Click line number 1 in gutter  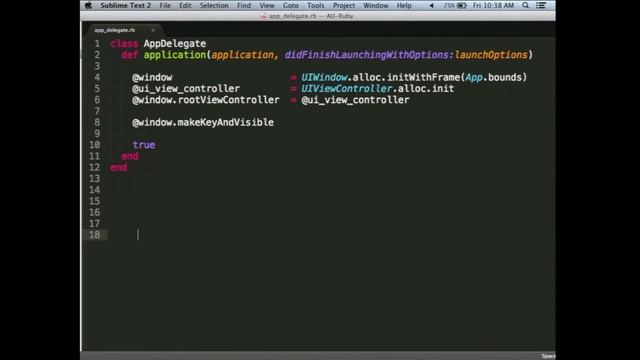[x=97, y=44]
